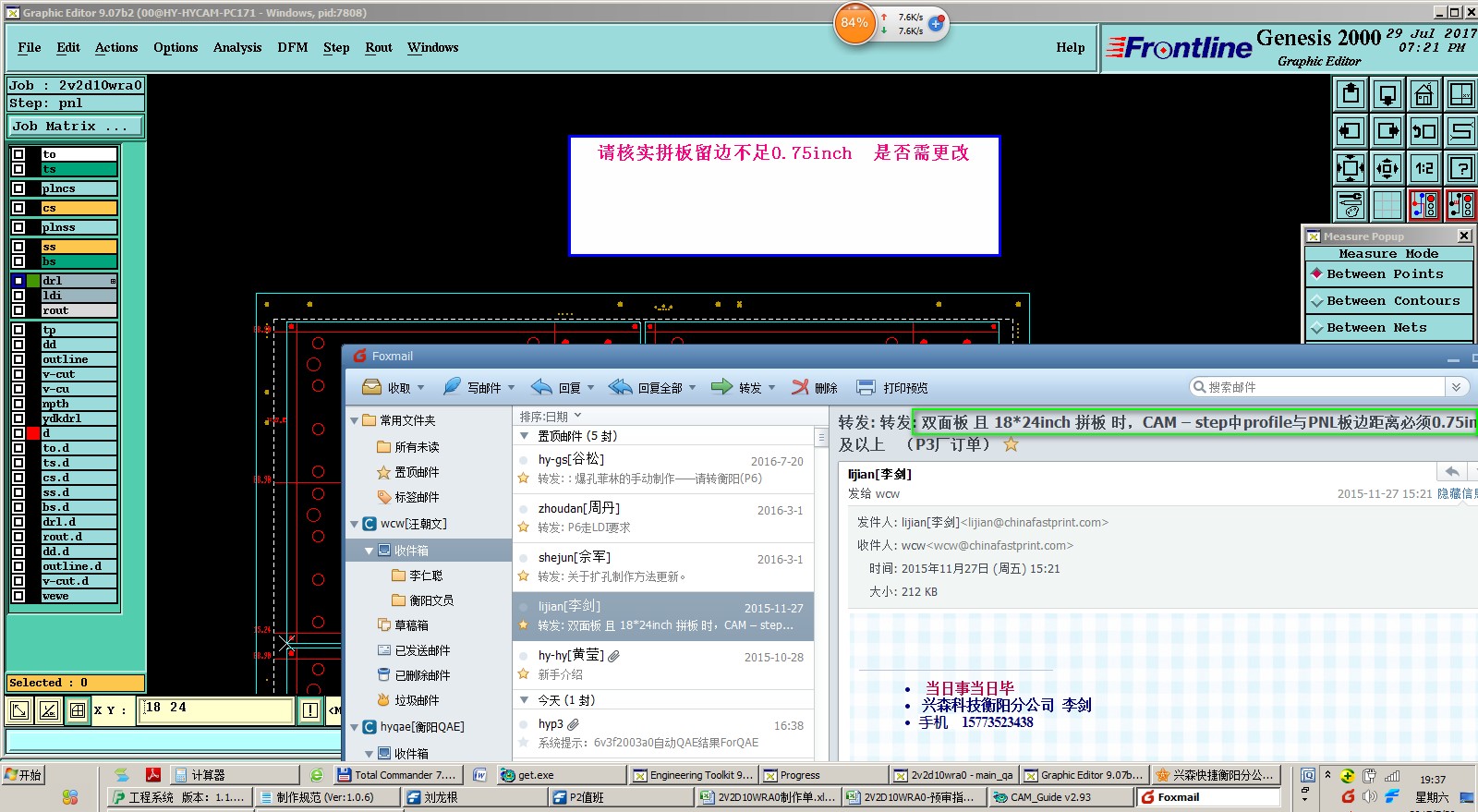Open the Analysis menu
The image size is (1478, 812).
237,48
